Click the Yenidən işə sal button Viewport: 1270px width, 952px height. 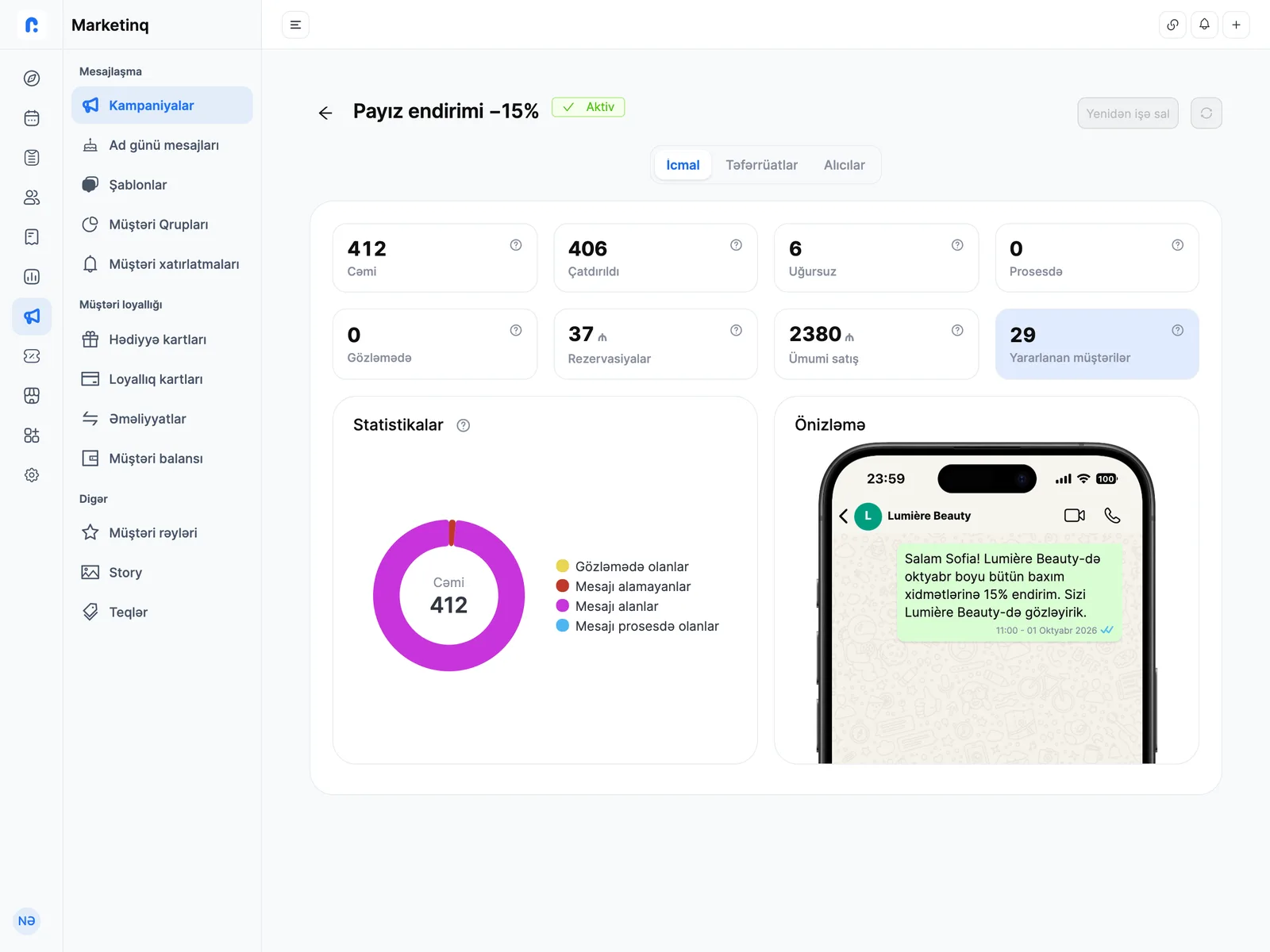(x=1128, y=113)
